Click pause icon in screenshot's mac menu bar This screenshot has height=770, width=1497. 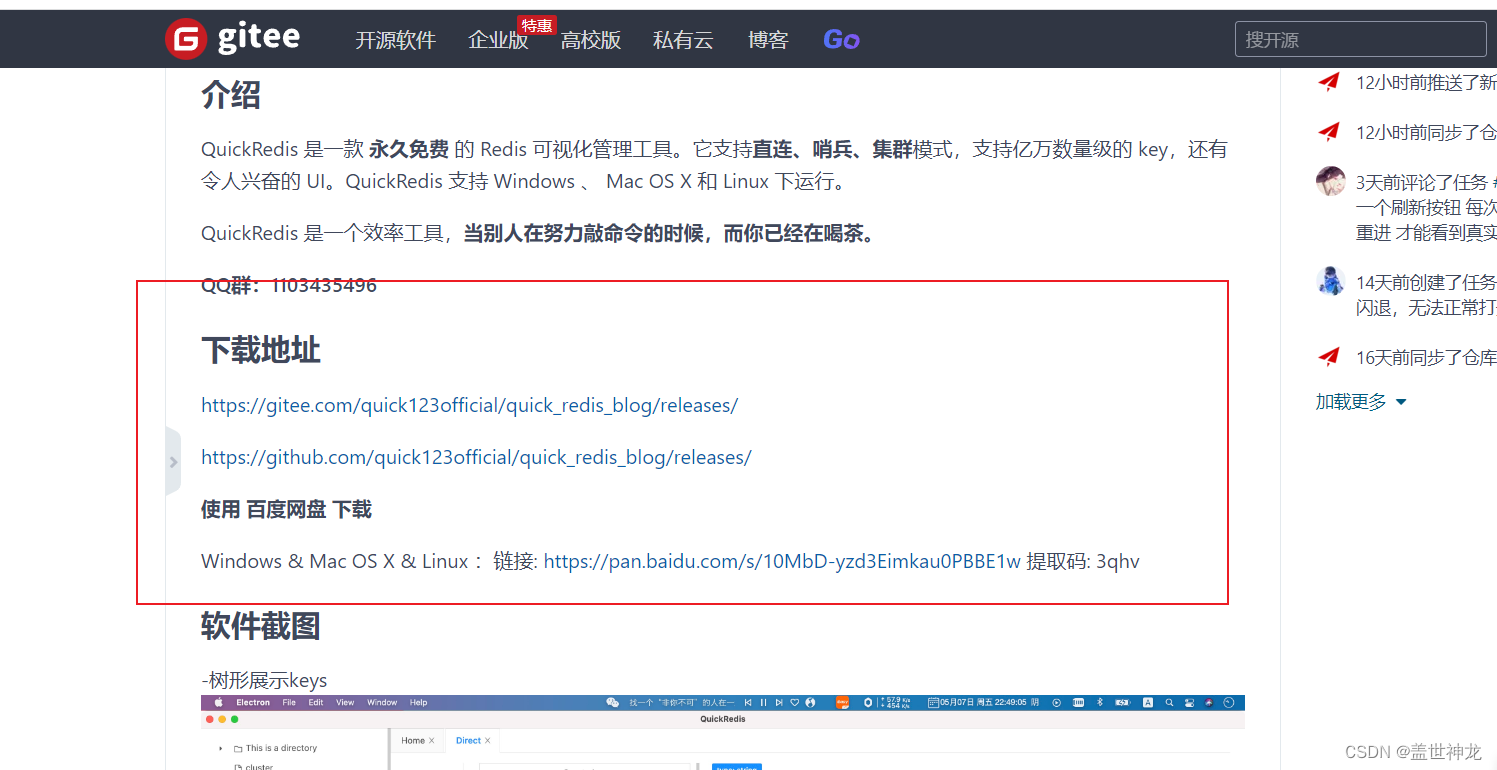pyautogui.click(x=763, y=703)
